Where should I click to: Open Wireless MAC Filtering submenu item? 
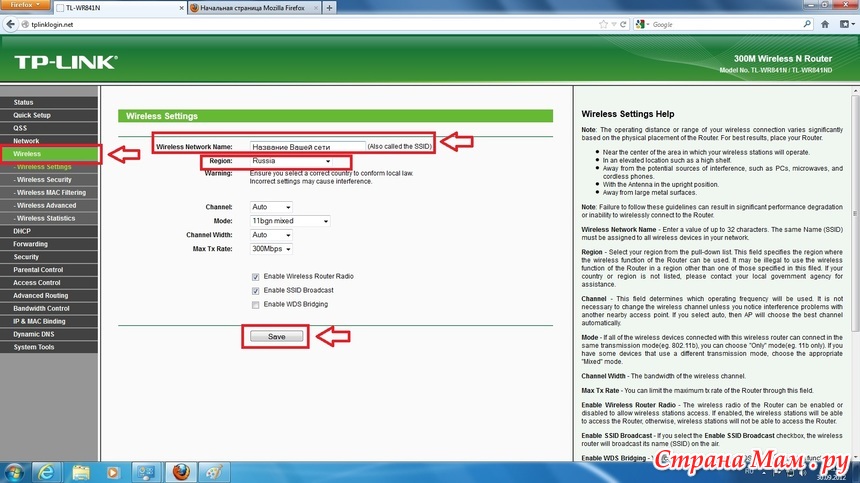tap(49, 192)
